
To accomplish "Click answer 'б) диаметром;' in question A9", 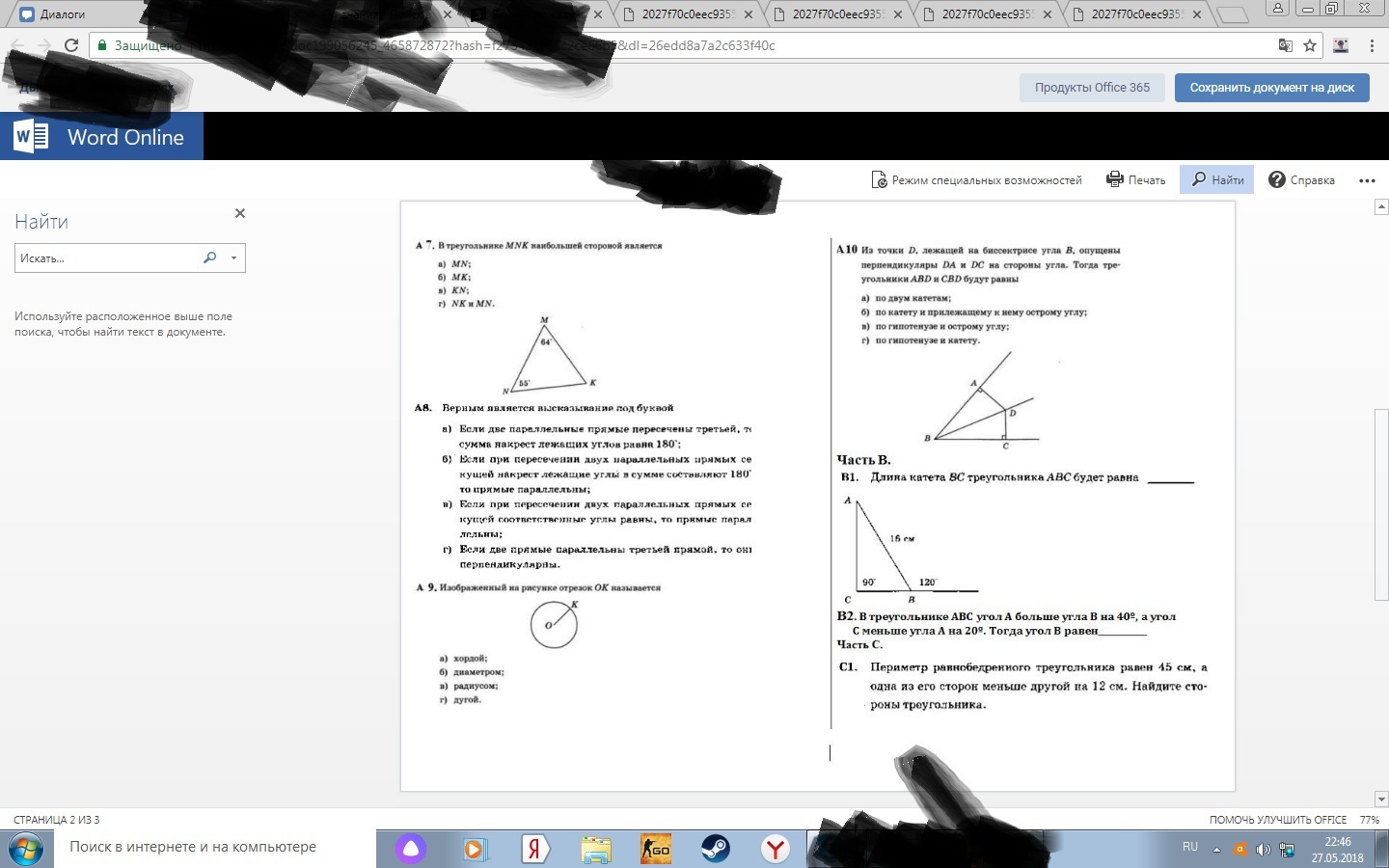I will (x=473, y=672).
